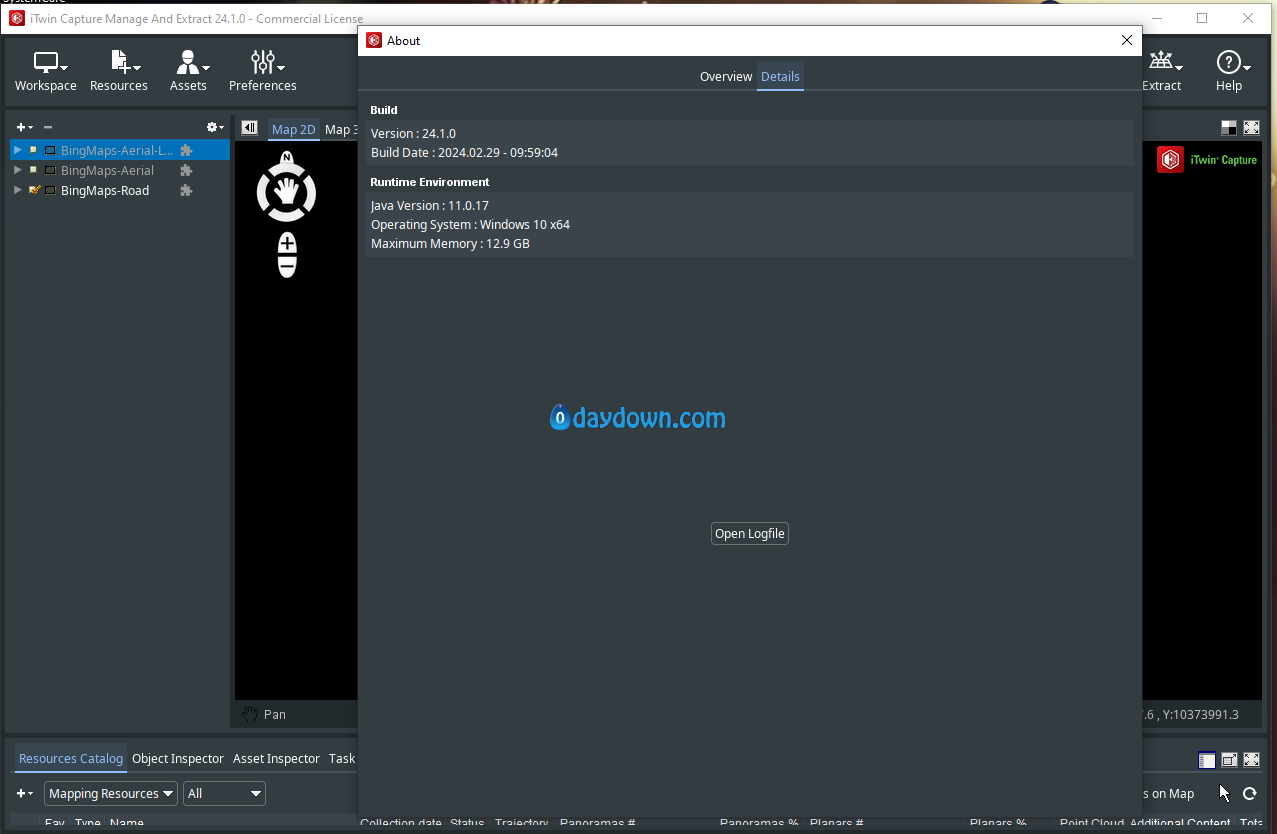
Task: Click the fullscreen map icon above the map
Action: [1251, 128]
